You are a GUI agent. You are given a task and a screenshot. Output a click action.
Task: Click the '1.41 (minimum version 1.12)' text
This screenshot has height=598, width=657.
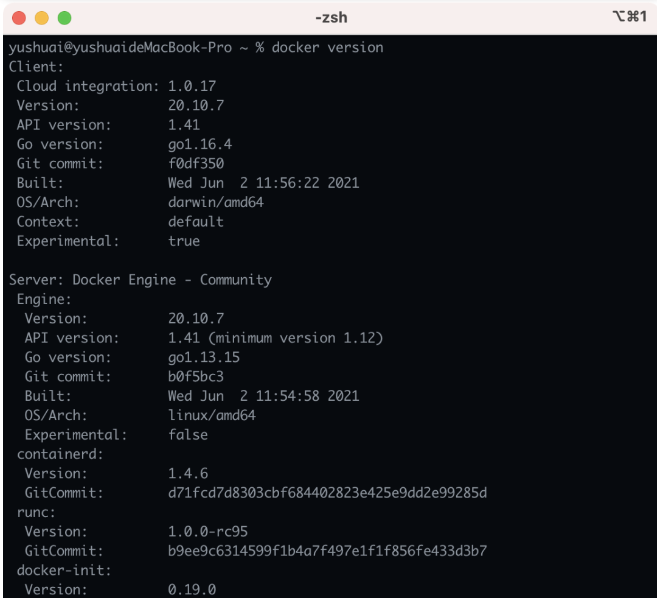(275, 338)
